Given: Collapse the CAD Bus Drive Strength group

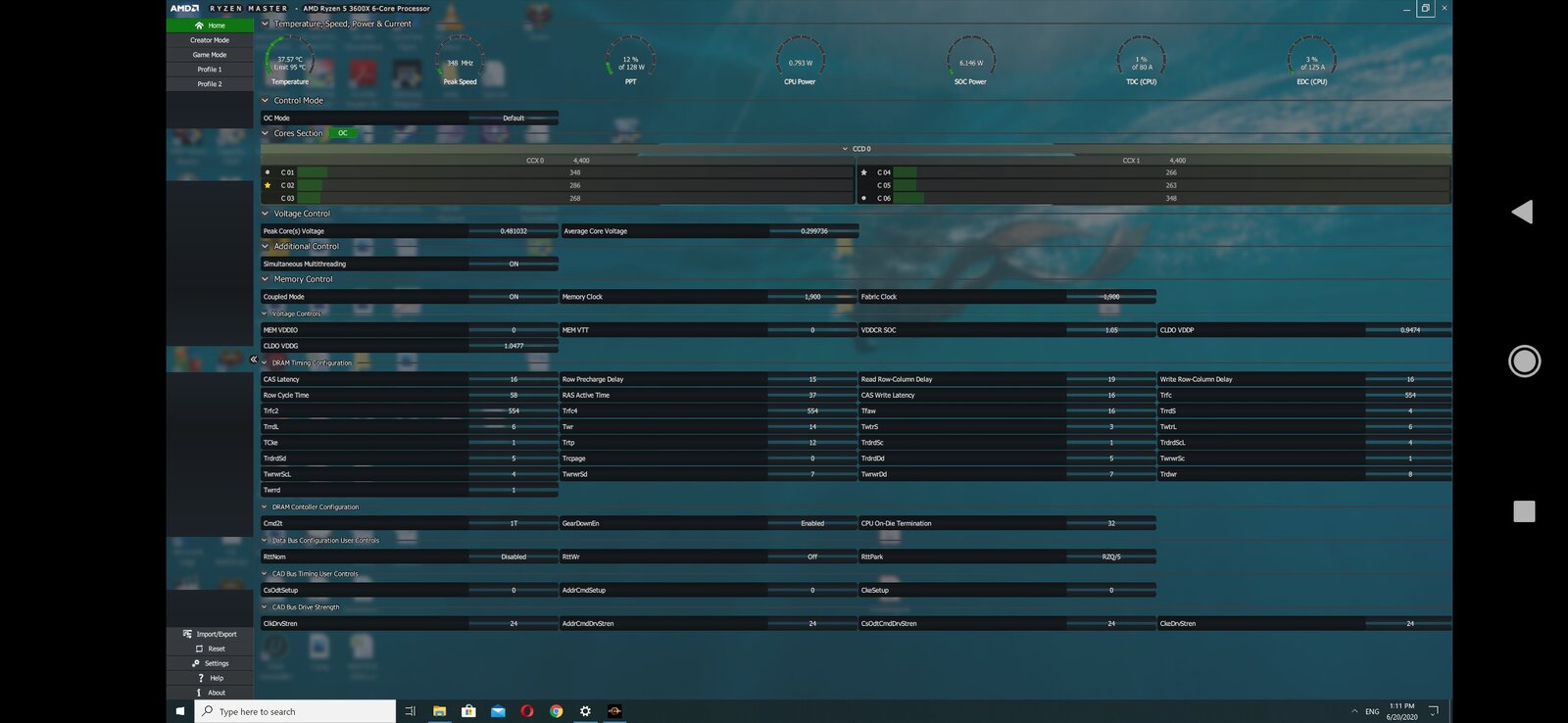Looking at the screenshot, I should tap(265, 606).
